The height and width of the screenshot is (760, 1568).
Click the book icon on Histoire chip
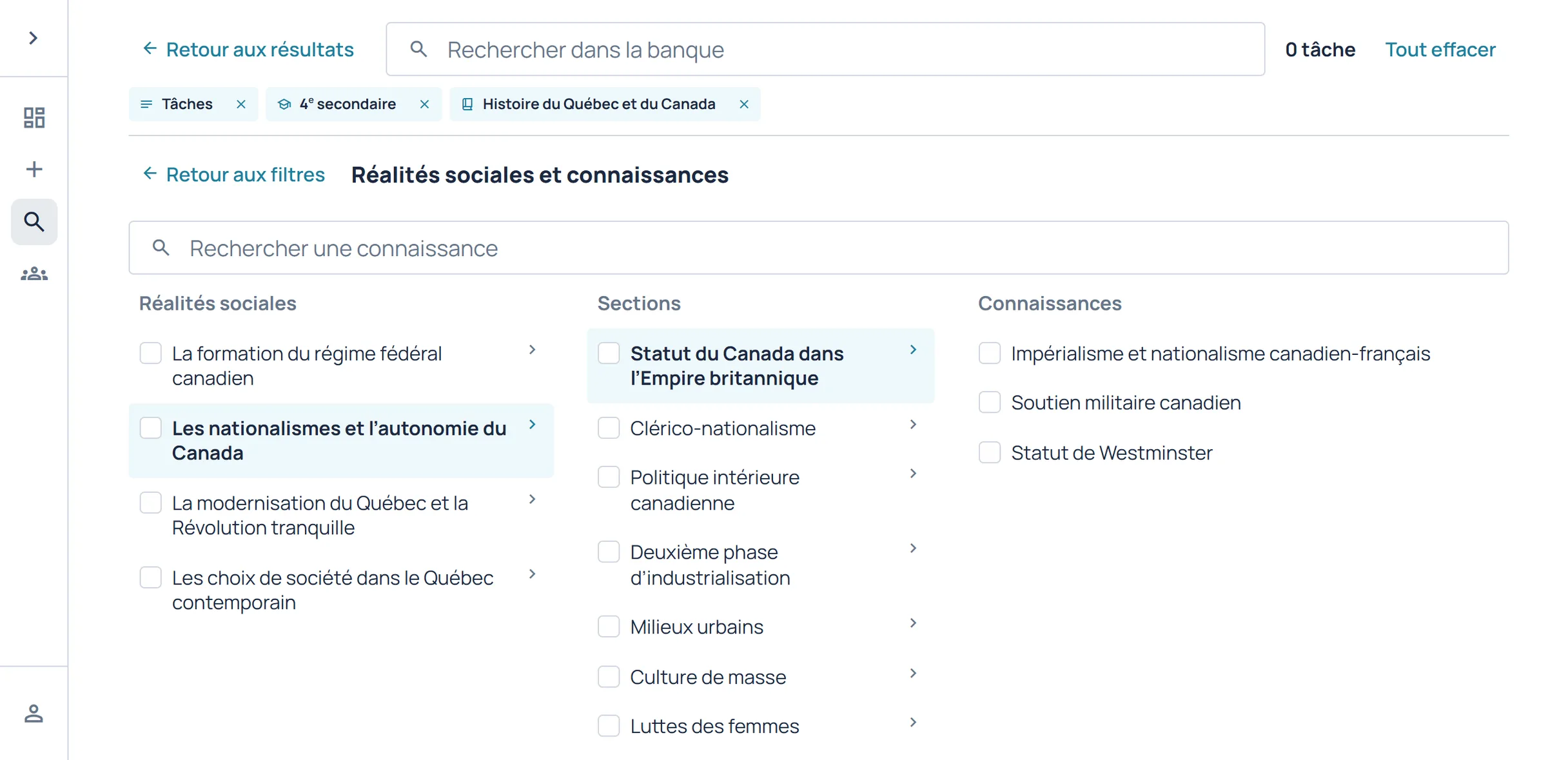[x=467, y=105]
